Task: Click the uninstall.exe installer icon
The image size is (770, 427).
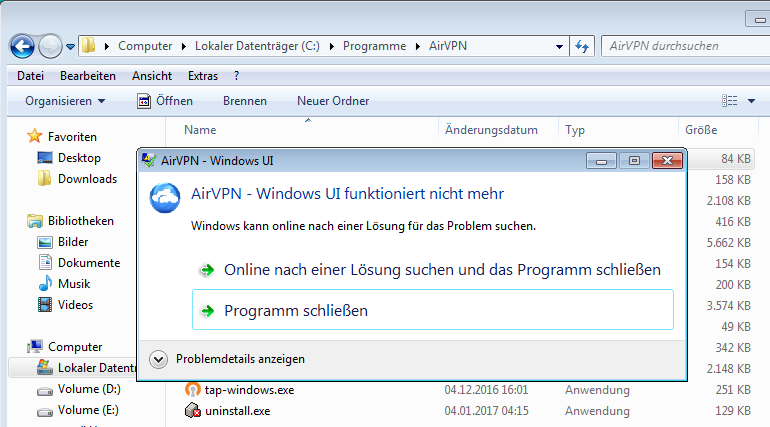Action: point(192,410)
